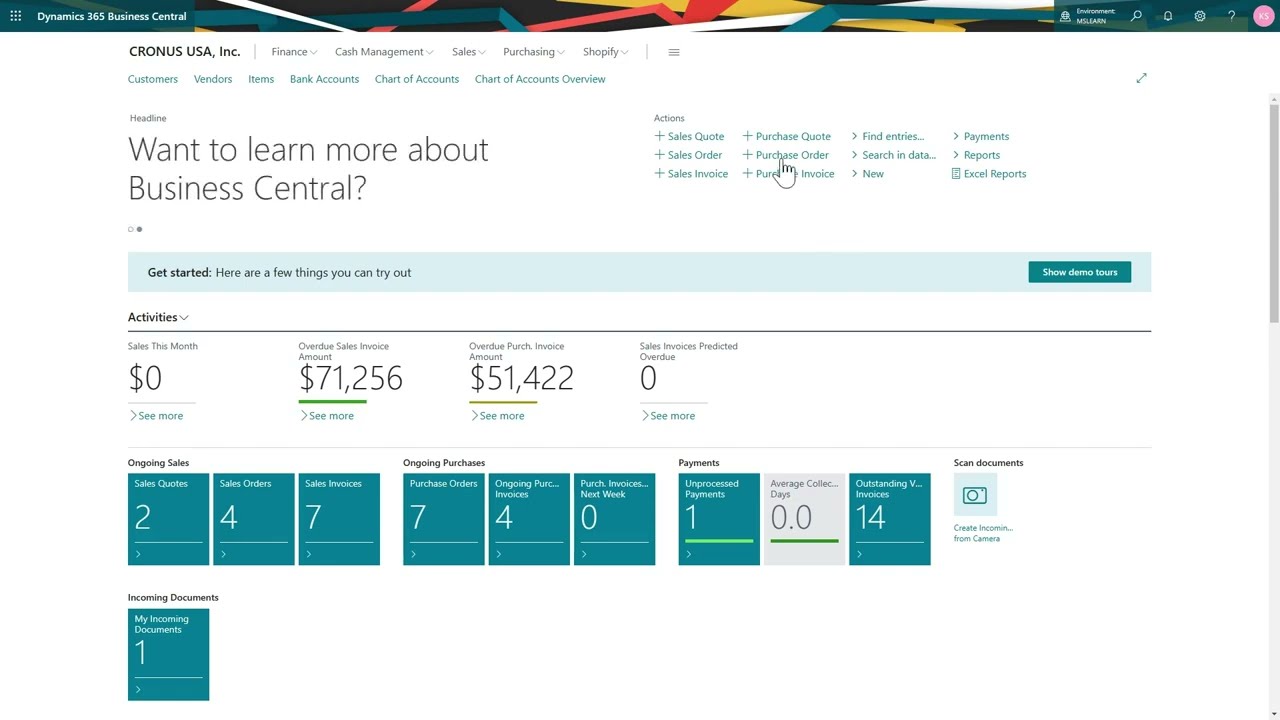Click the camera icon under Scan documents
Viewport: 1280px width, 720px height.
[974, 495]
